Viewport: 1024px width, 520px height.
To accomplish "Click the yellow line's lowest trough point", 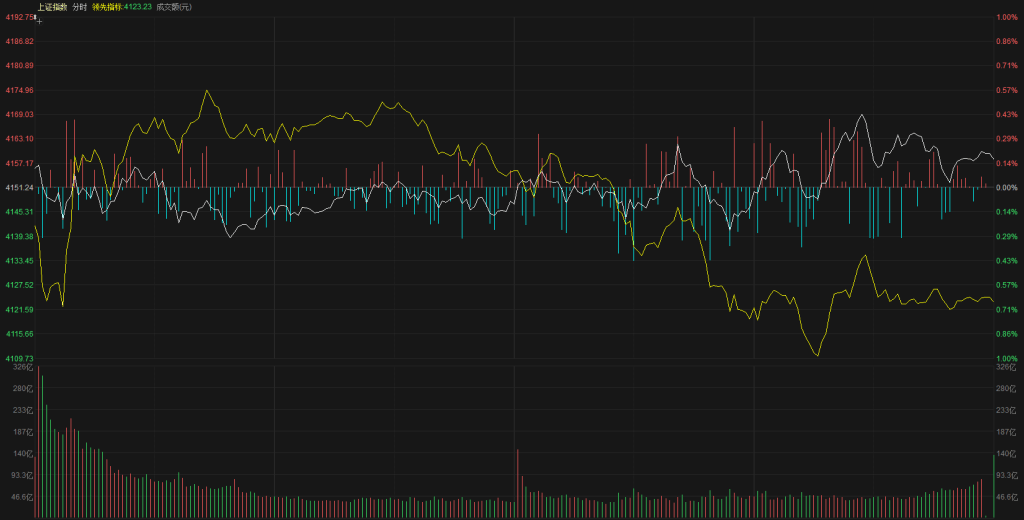I will 818,355.
